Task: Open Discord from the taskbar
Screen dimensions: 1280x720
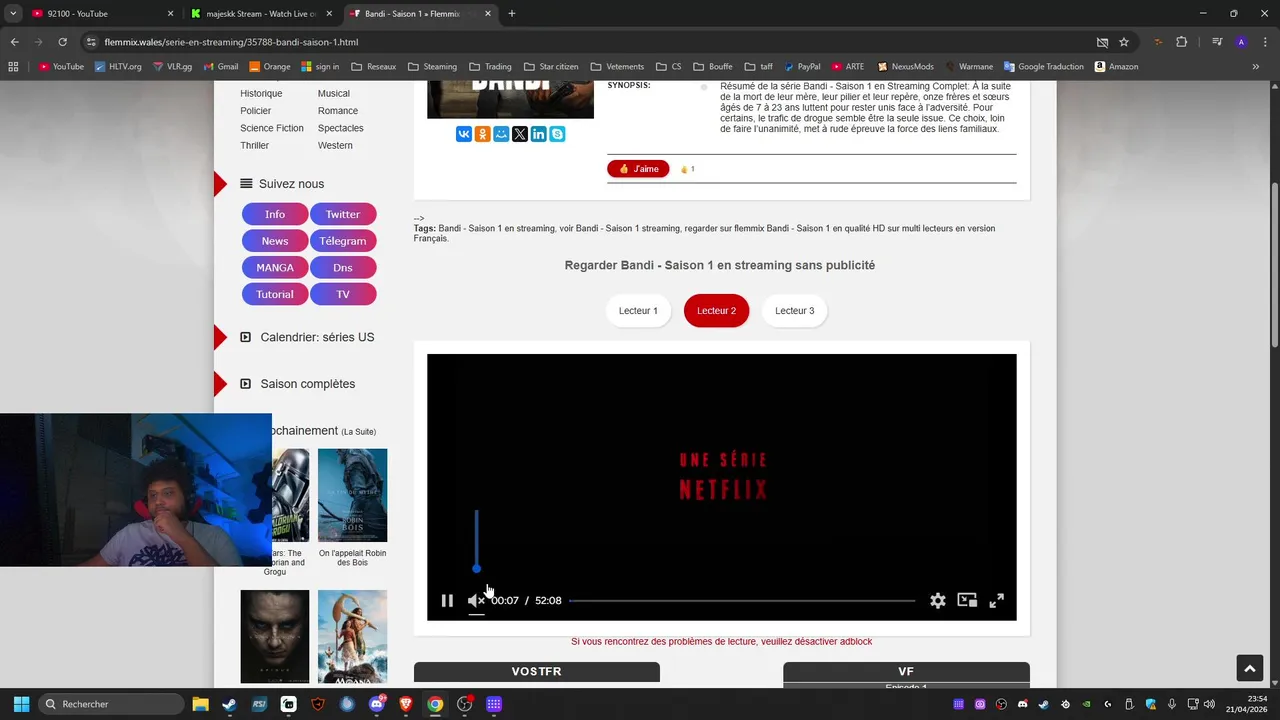Action: [377, 704]
